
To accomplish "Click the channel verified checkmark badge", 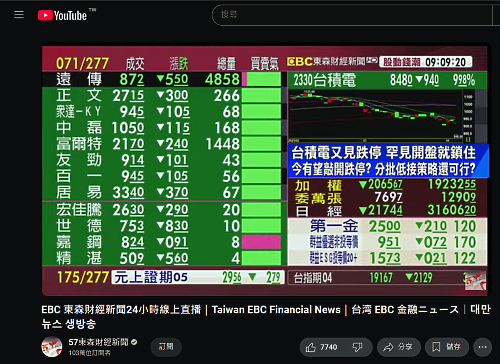I will [134, 342].
